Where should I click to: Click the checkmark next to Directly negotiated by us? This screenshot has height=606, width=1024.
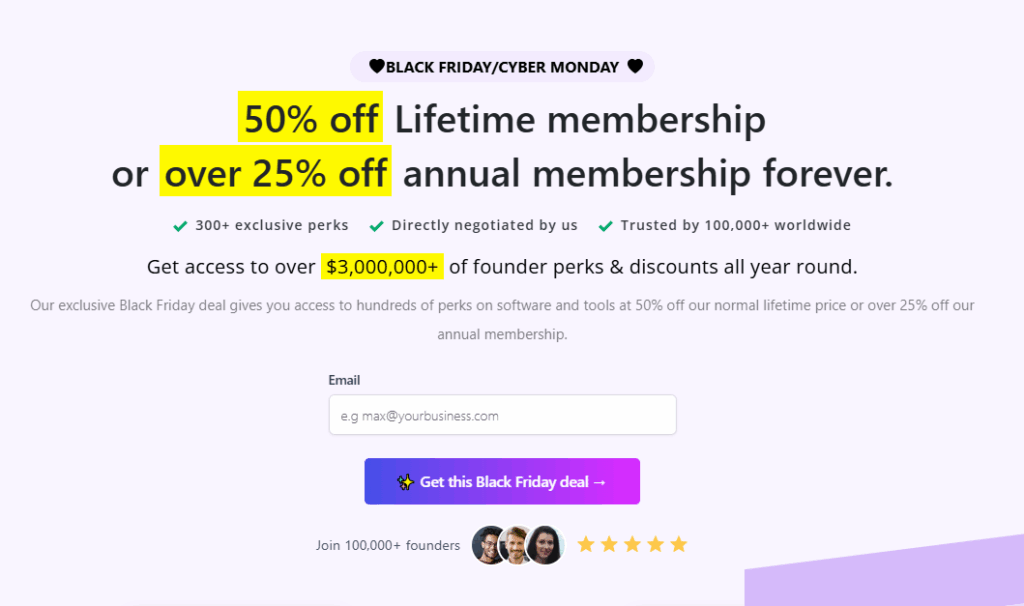tap(376, 226)
